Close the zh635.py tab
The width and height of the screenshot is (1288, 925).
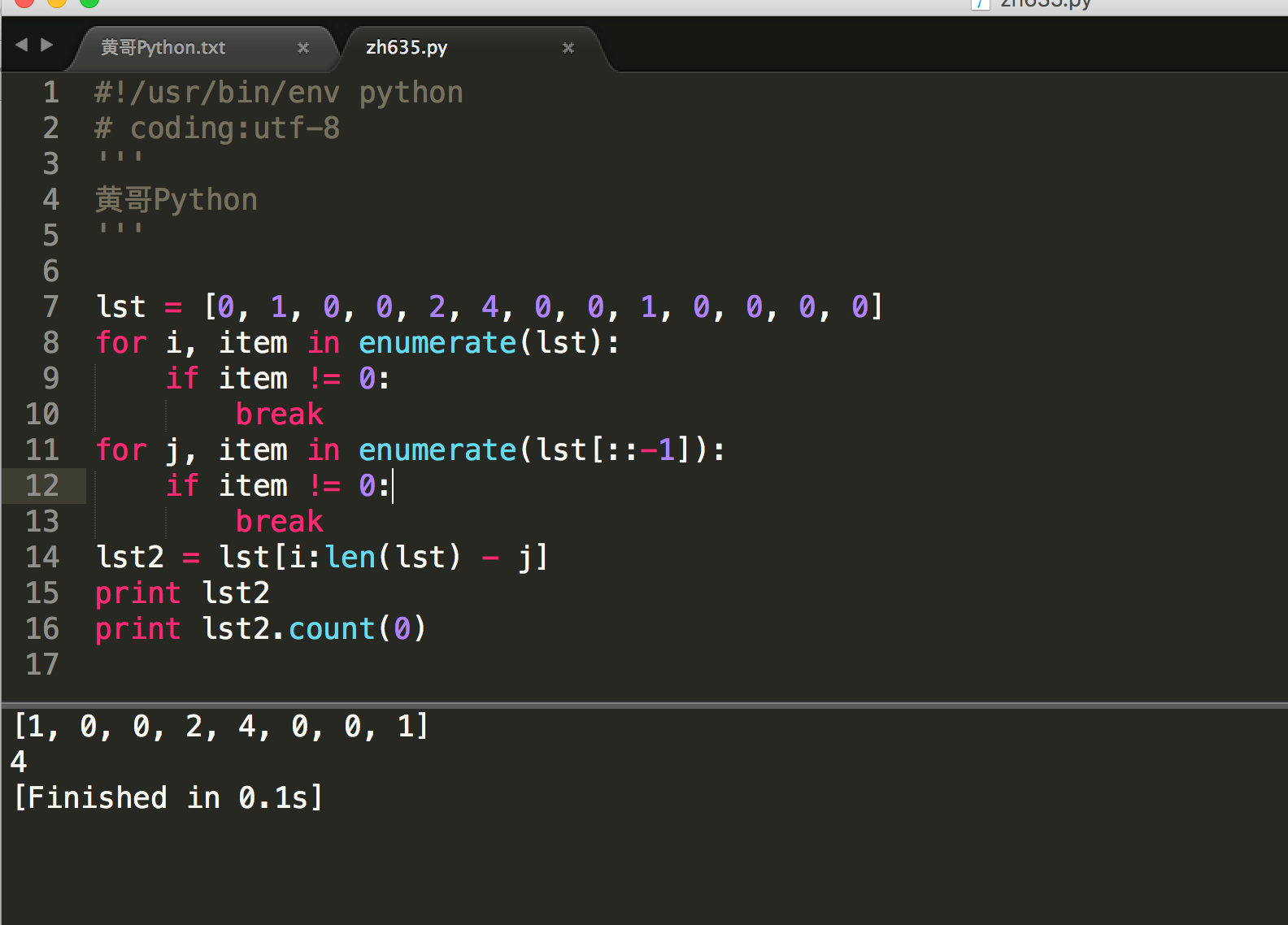click(x=568, y=48)
